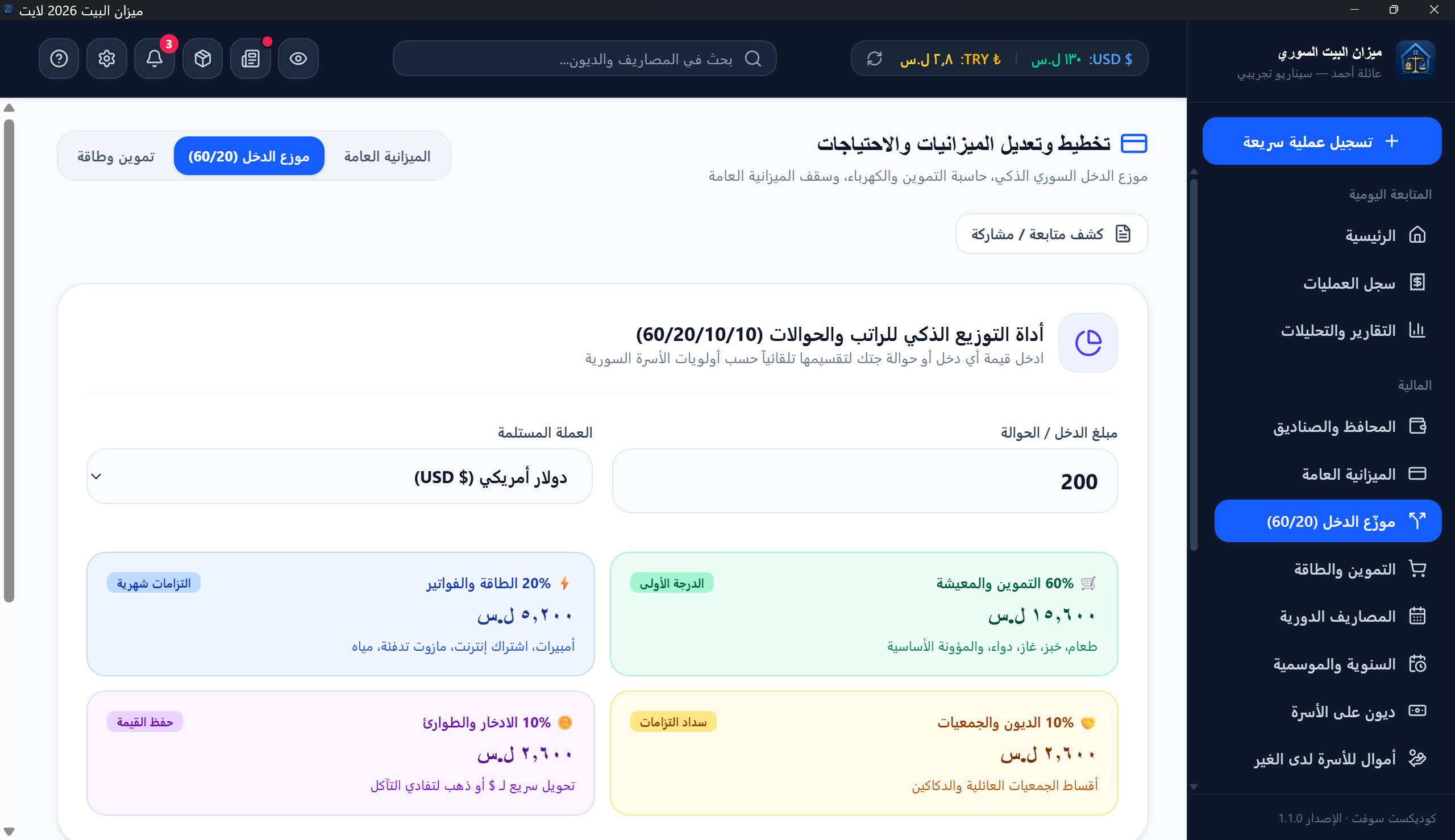Click the sidebar vertical scrollbar

coord(1194,365)
